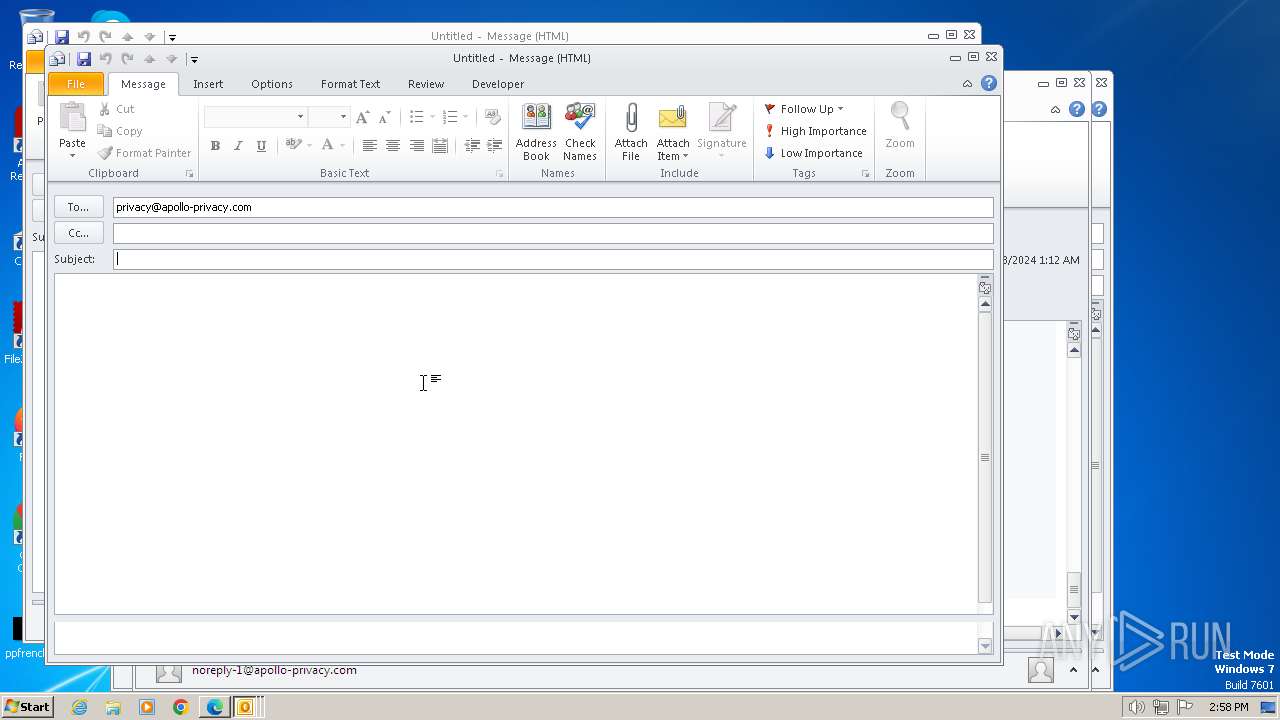Toggle Underline formatting
The height and width of the screenshot is (720, 1280).
[x=261, y=146]
